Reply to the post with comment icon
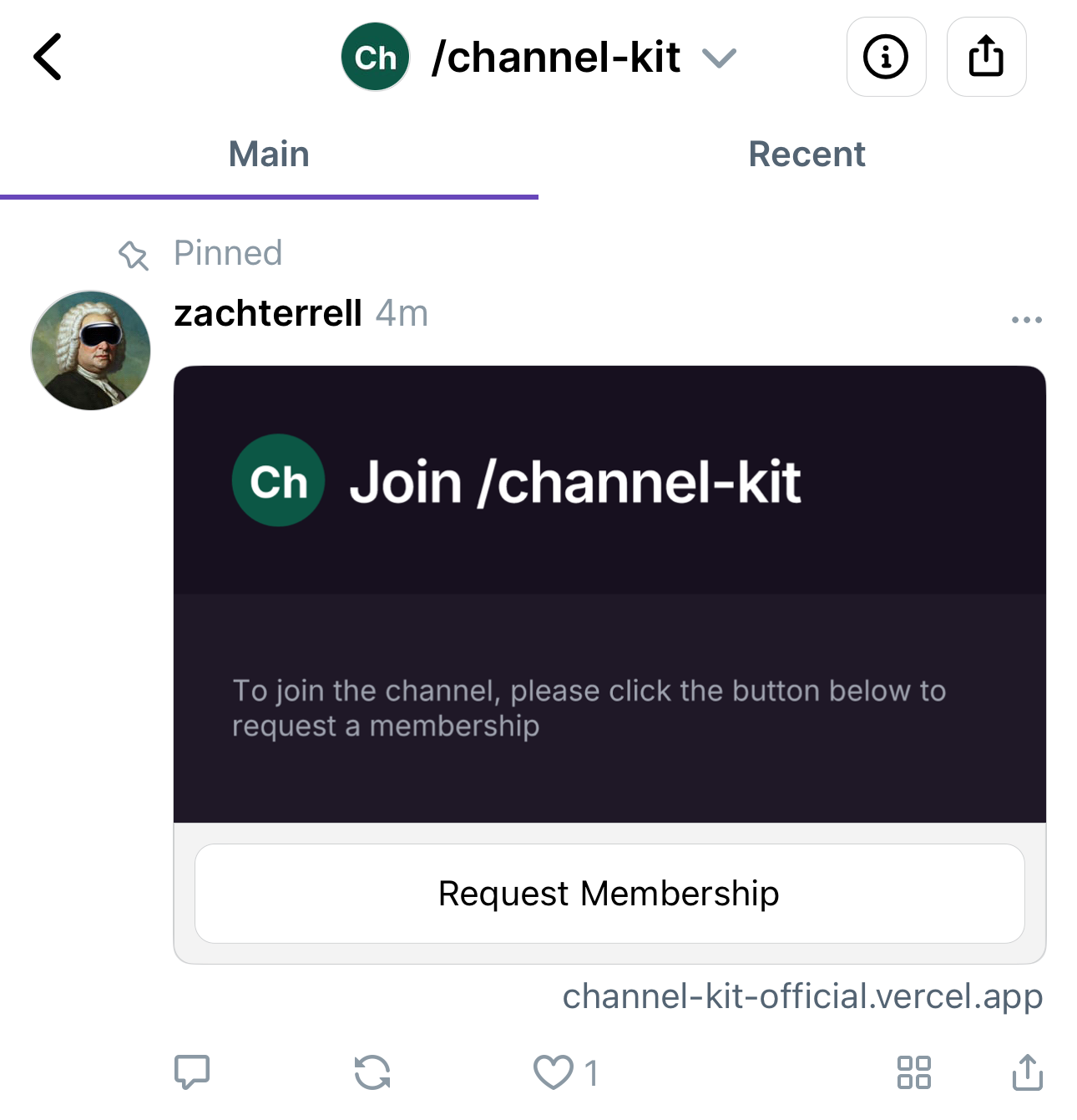This screenshot has width=1077, height=1120. 192,1072
